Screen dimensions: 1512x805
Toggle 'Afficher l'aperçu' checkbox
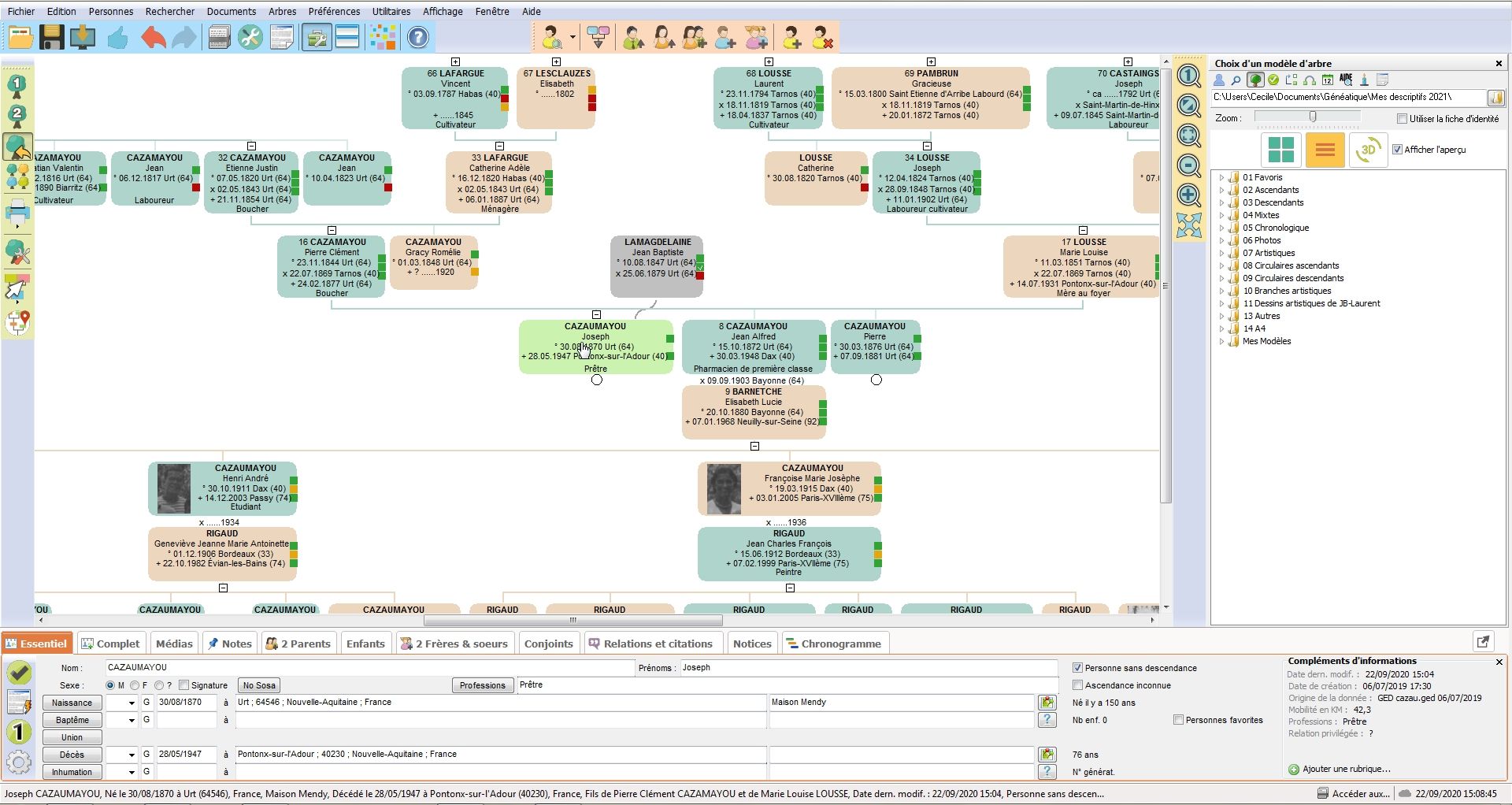click(x=1397, y=150)
